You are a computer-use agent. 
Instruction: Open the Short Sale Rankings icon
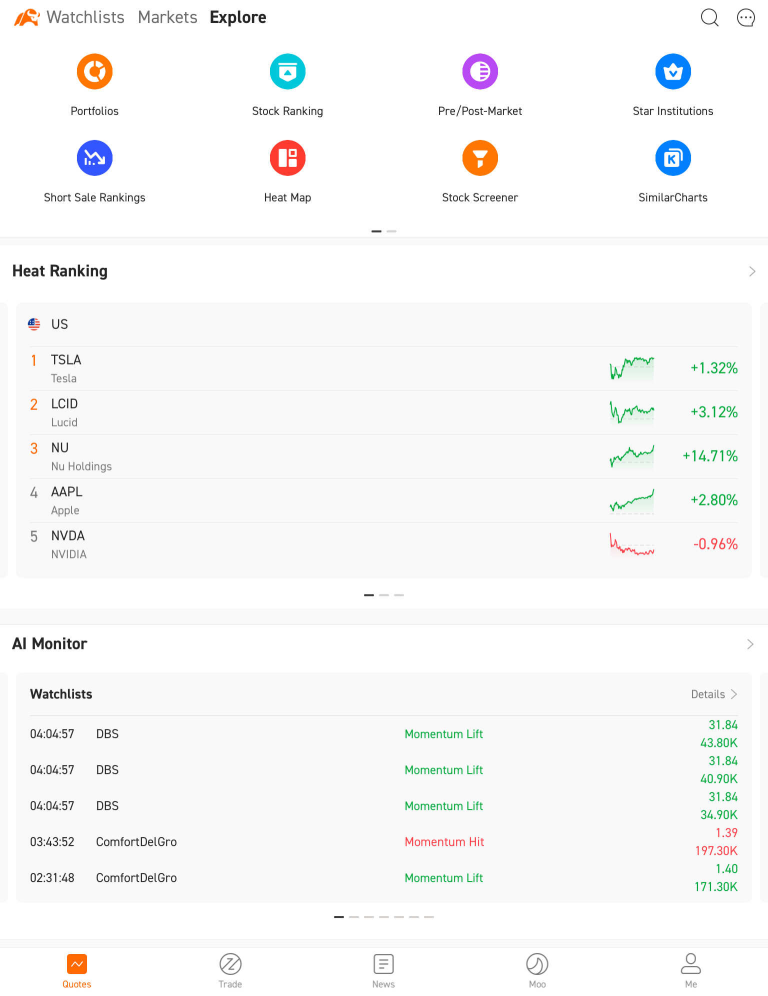95,158
